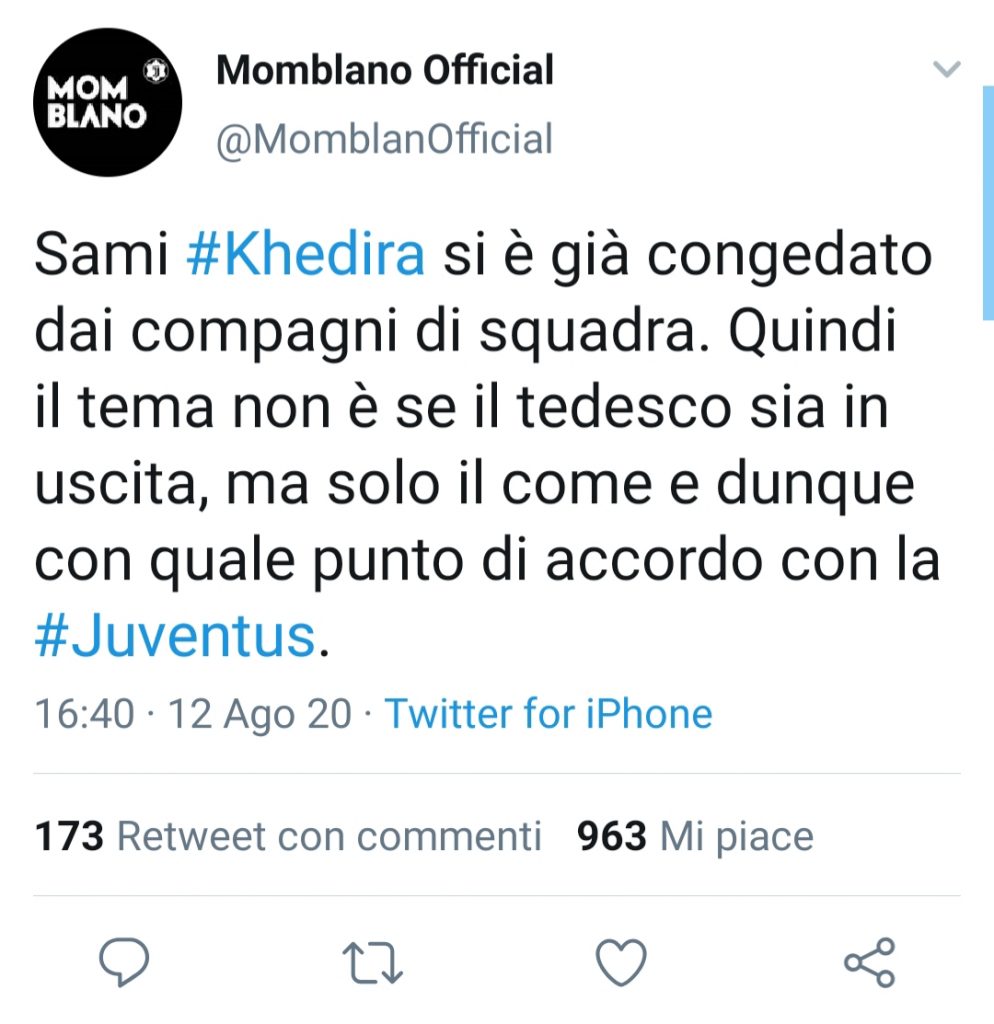Click the Twitter for iPhone source link
The height and width of the screenshot is (1024, 994).
click(x=549, y=714)
